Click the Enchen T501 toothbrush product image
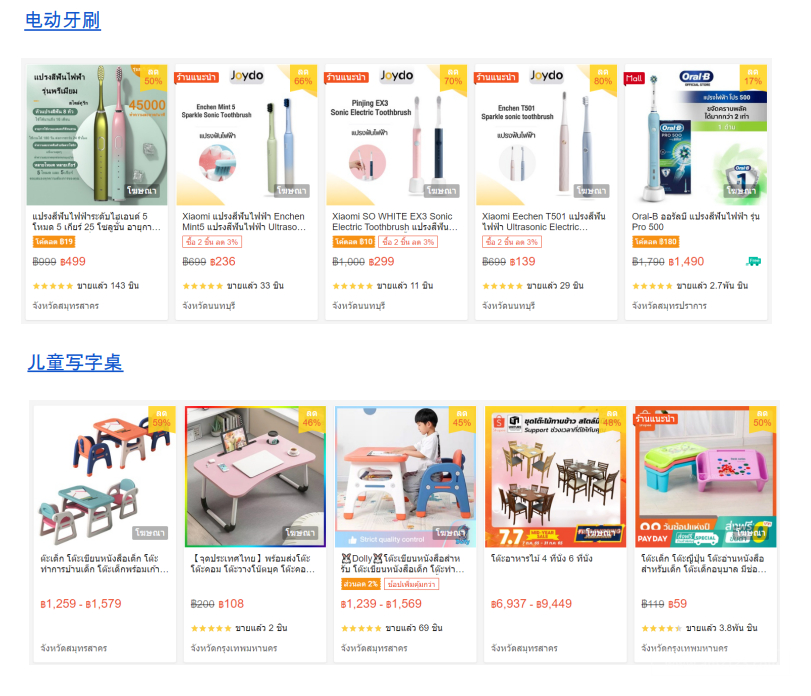This screenshot has height=696, width=811. pyautogui.click(x=546, y=135)
